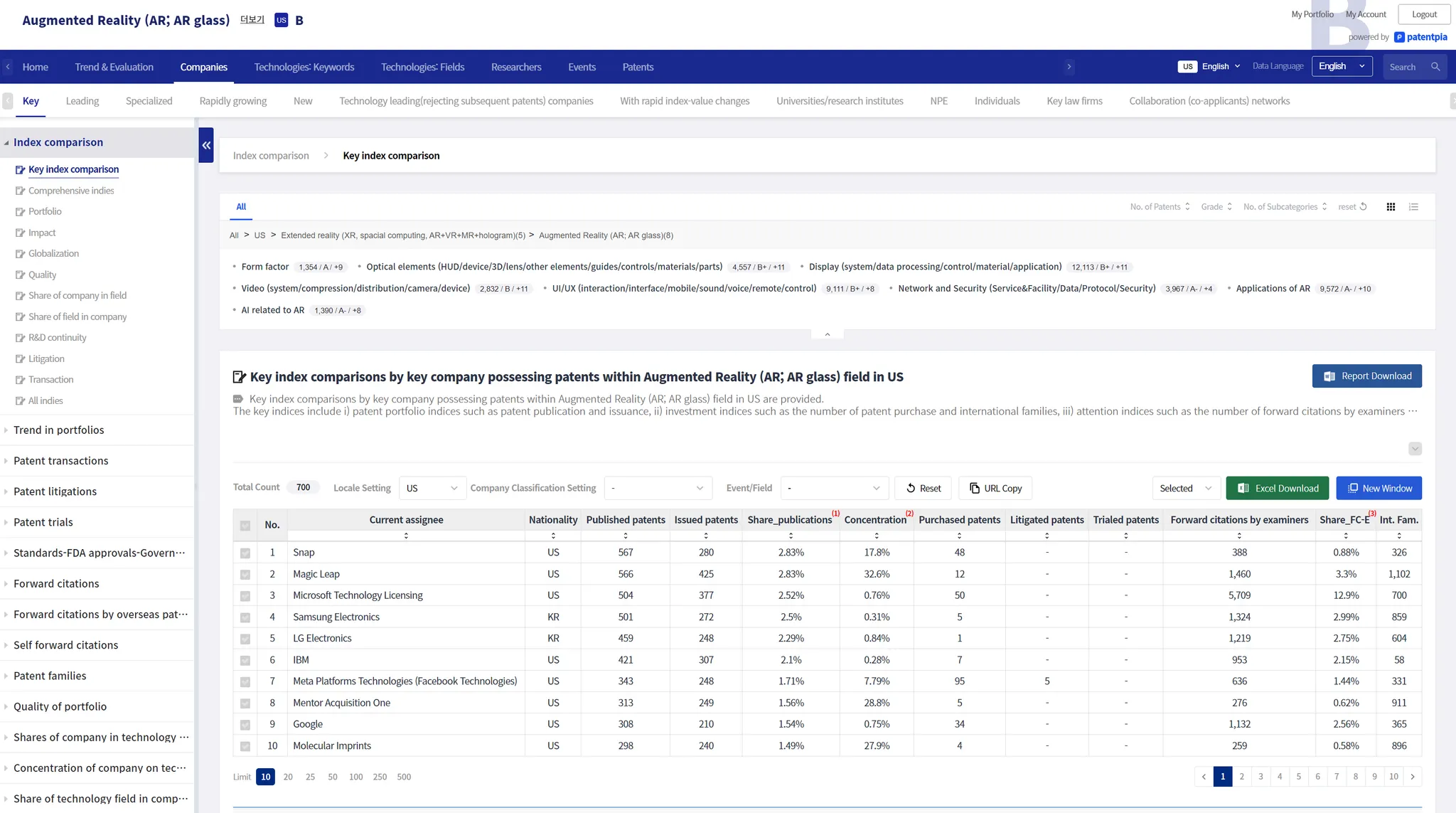Expand Patent transactions sidebar section

(x=61, y=461)
